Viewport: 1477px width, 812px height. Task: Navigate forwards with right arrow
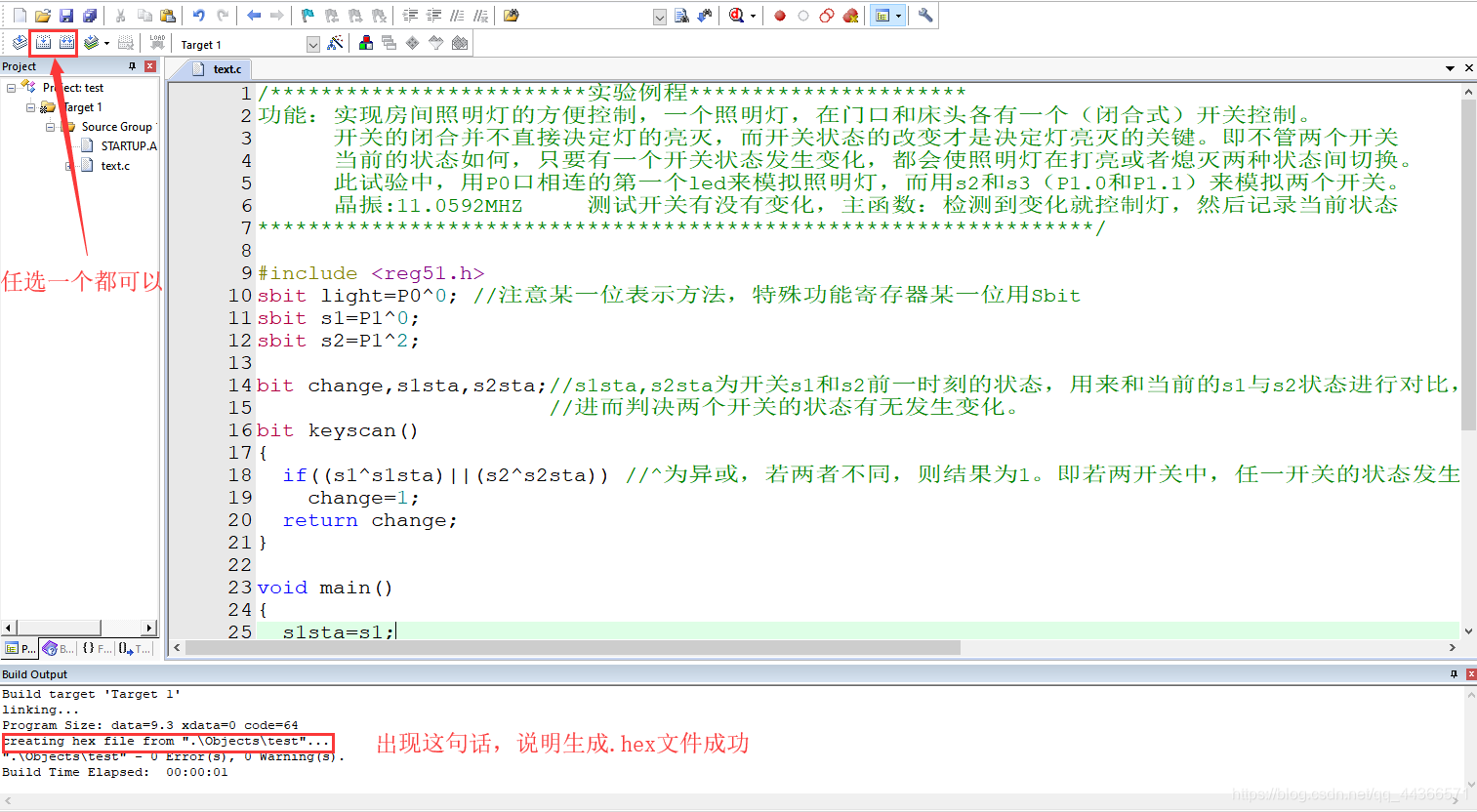[277, 16]
